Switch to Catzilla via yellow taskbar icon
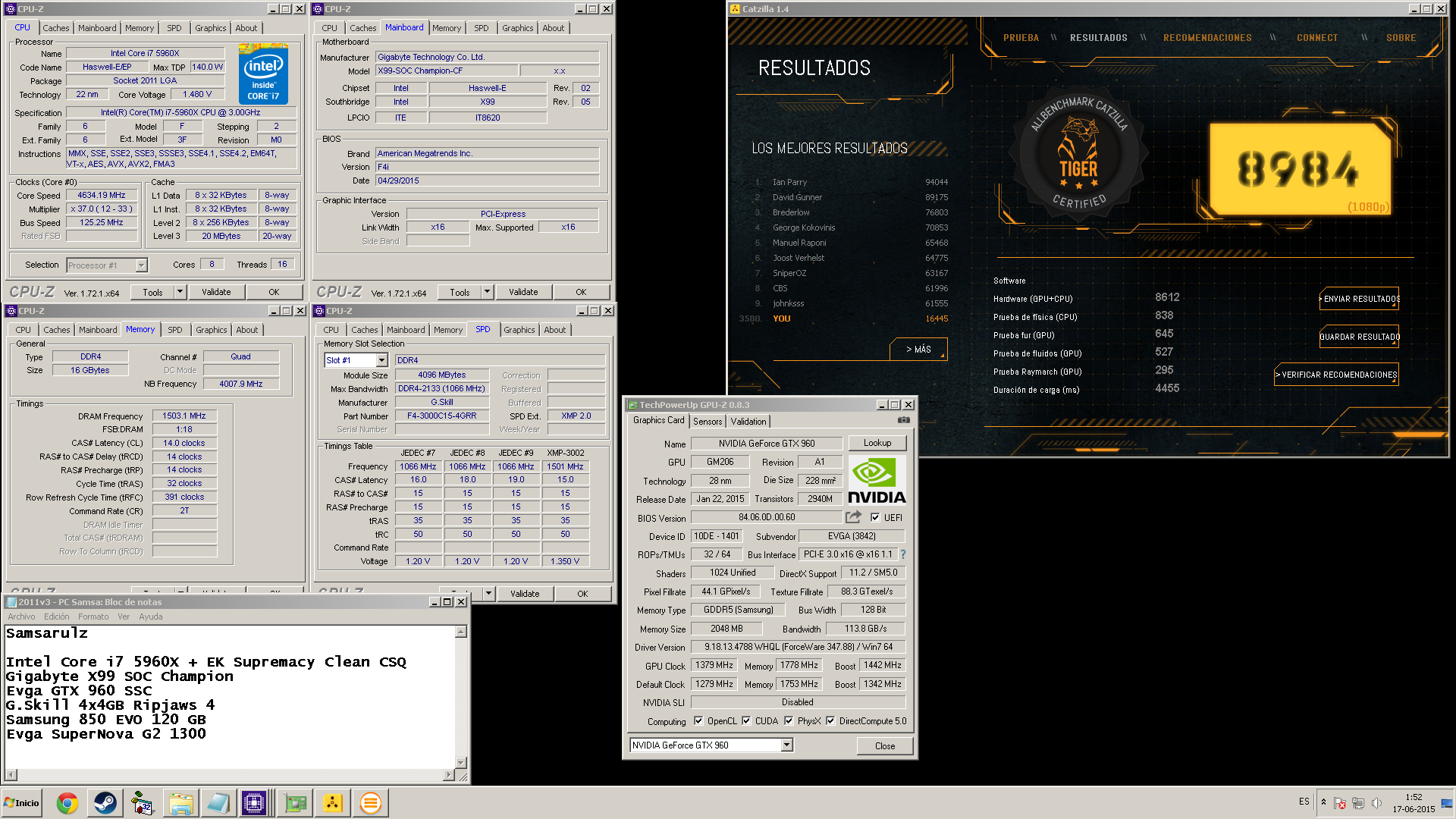The height and width of the screenshot is (819, 1456). coord(332,803)
